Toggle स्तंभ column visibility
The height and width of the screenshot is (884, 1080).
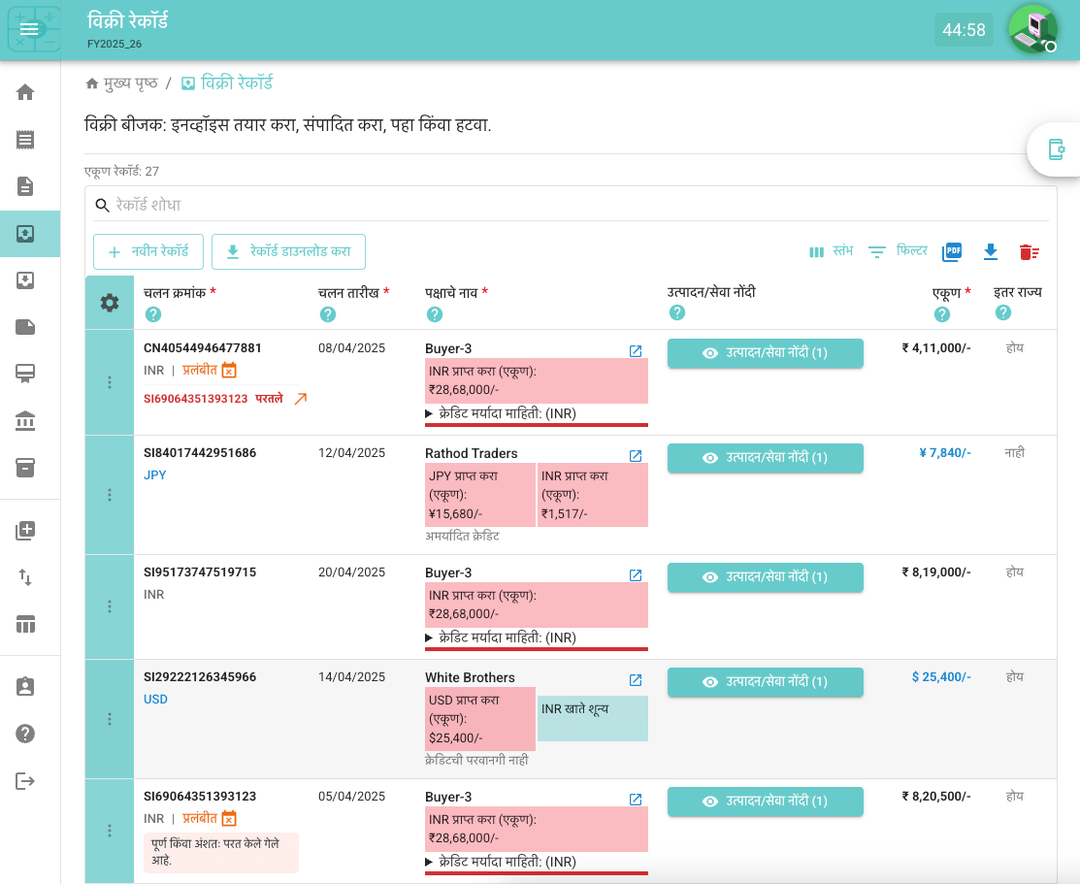pyautogui.click(x=830, y=252)
